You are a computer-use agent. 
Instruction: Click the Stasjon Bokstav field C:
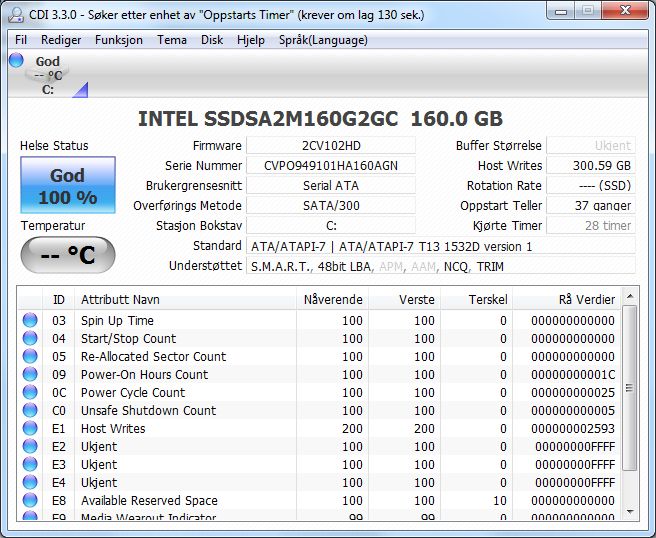coord(331,226)
